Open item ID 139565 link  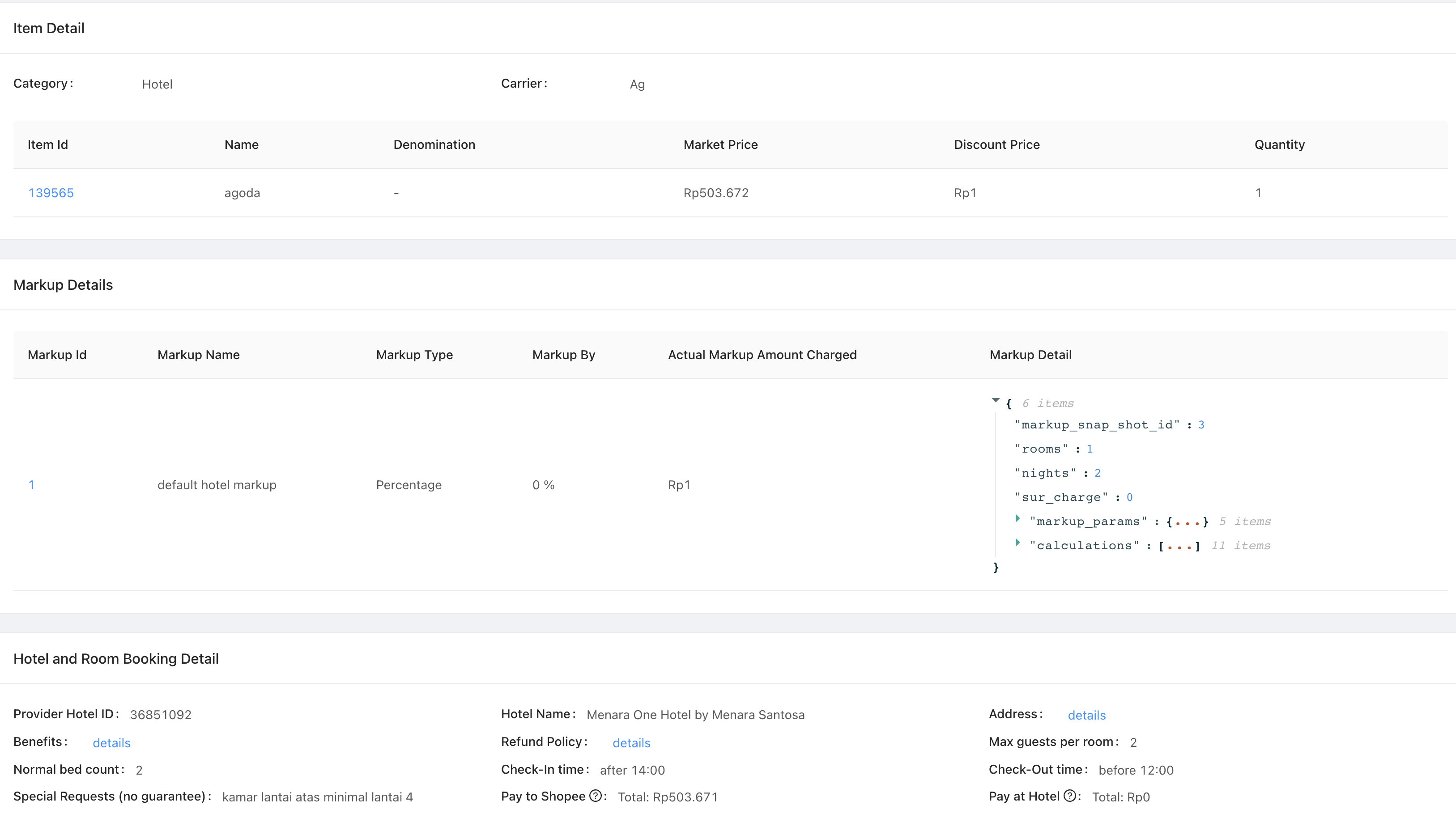[x=51, y=193]
